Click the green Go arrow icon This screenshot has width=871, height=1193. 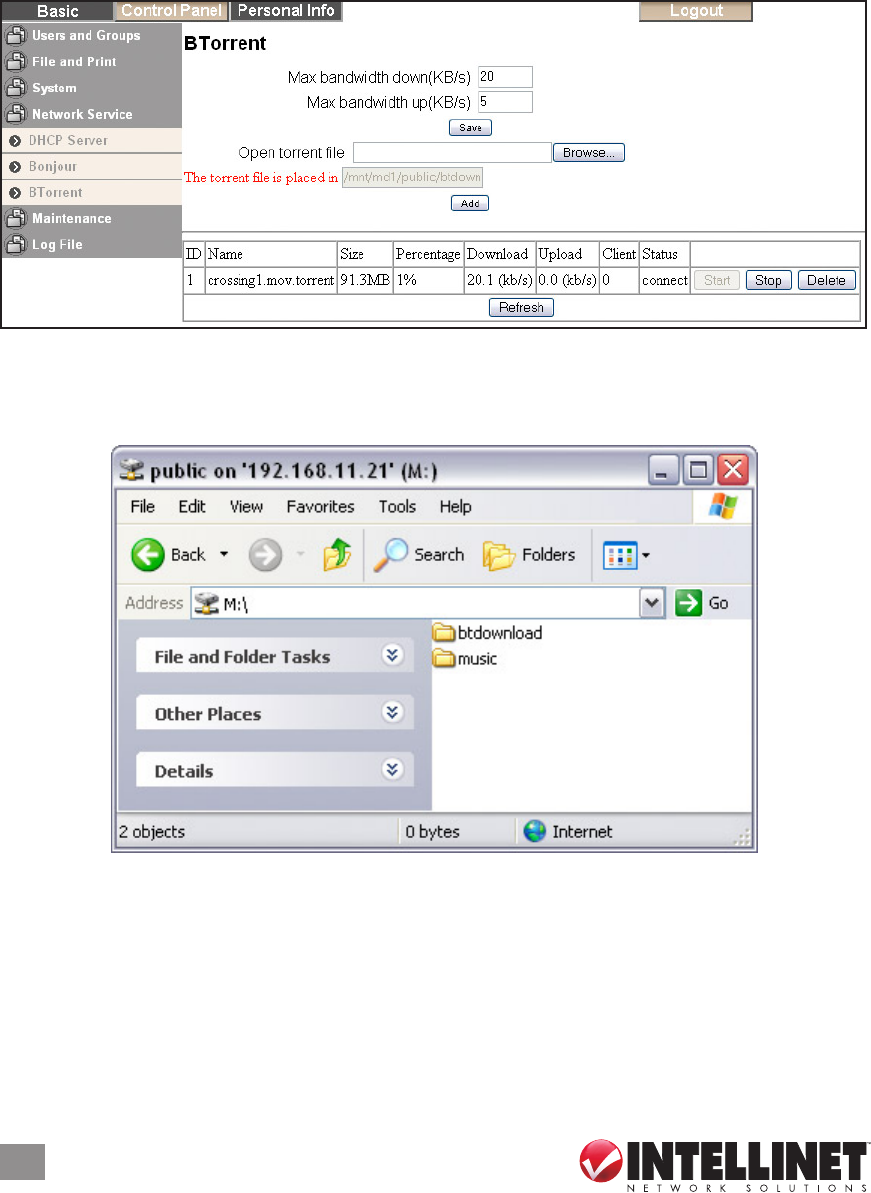pos(688,603)
